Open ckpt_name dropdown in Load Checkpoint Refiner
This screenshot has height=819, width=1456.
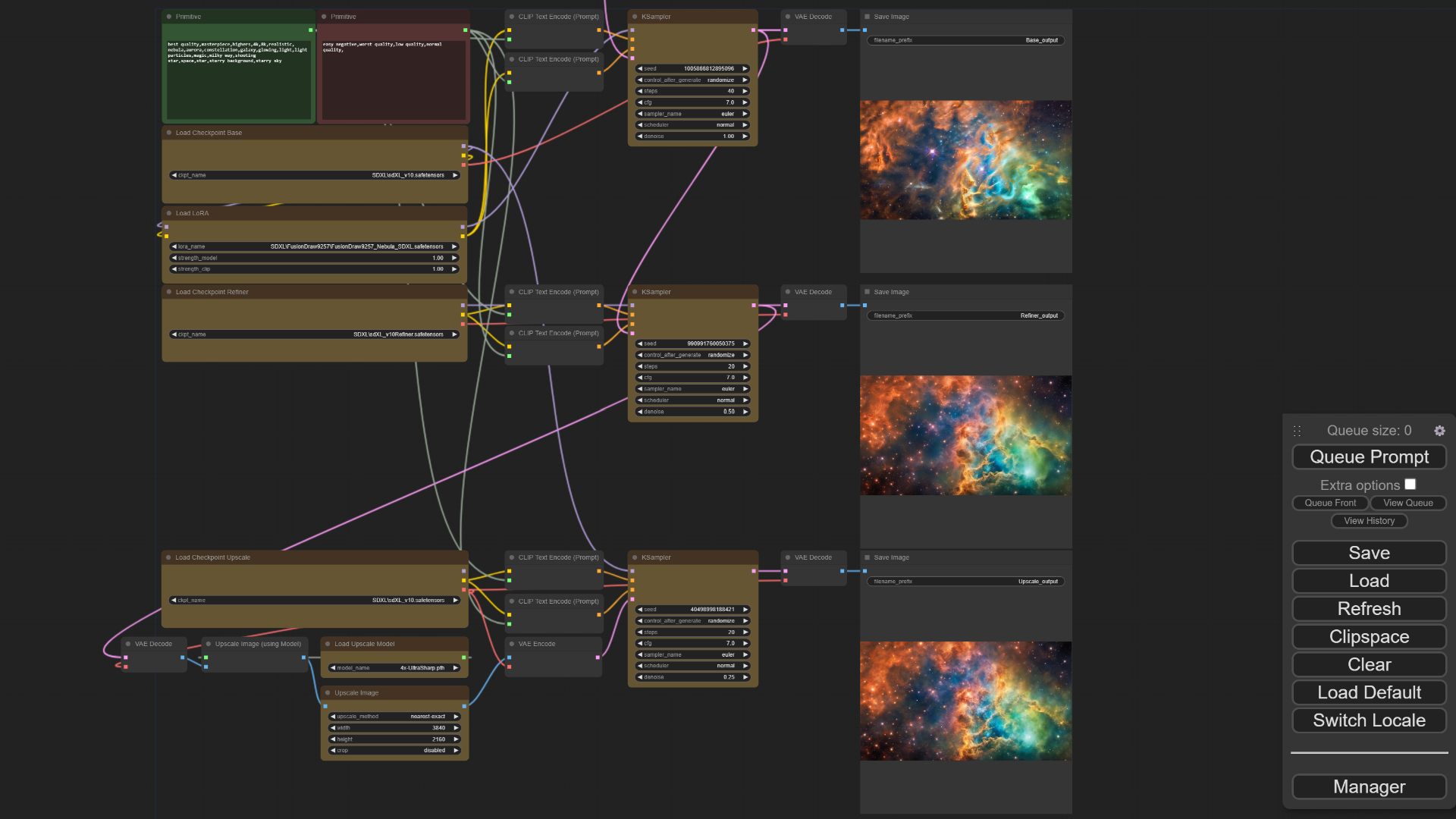click(x=315, y=334)
